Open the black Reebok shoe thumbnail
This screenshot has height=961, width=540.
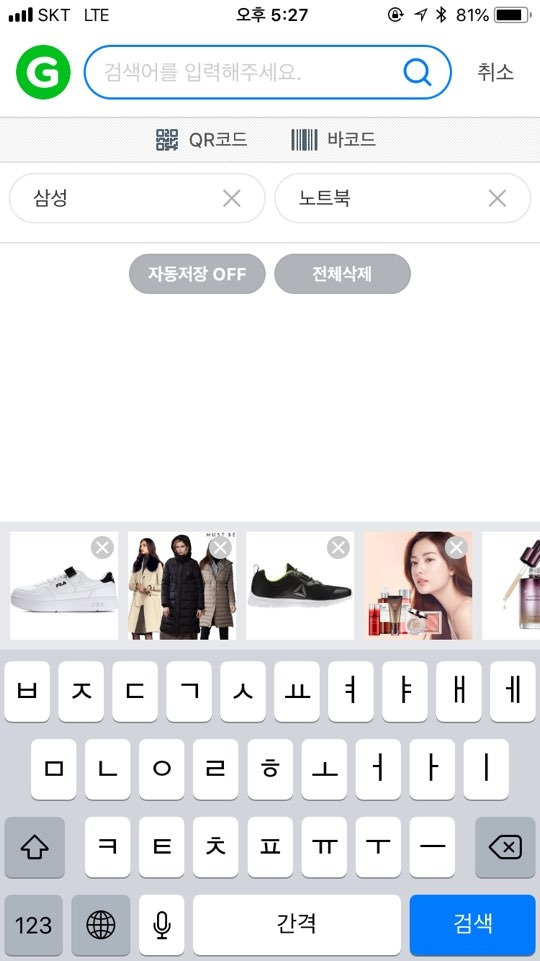coord(300,586)
